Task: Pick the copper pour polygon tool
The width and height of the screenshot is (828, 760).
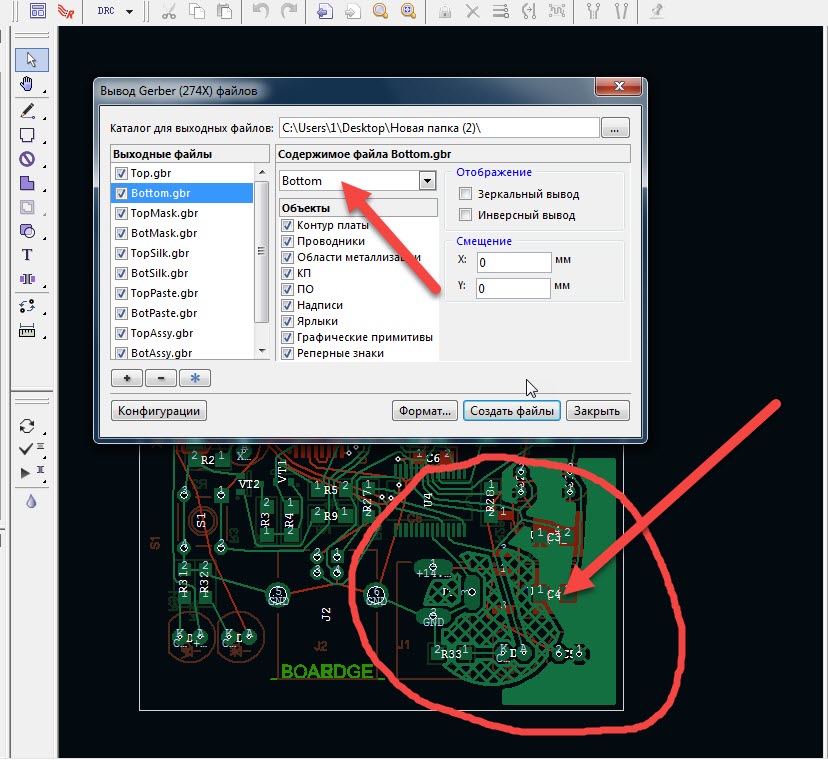Action: pyautogui.click(x=27, y=183)
